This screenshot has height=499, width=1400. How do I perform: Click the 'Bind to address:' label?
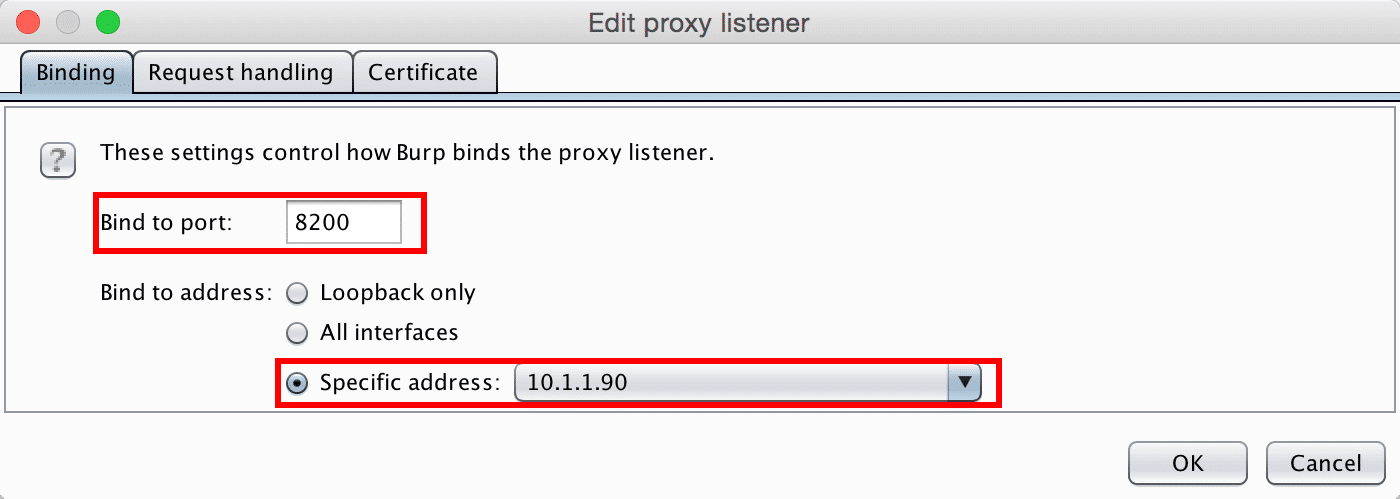tap(186, 294)
